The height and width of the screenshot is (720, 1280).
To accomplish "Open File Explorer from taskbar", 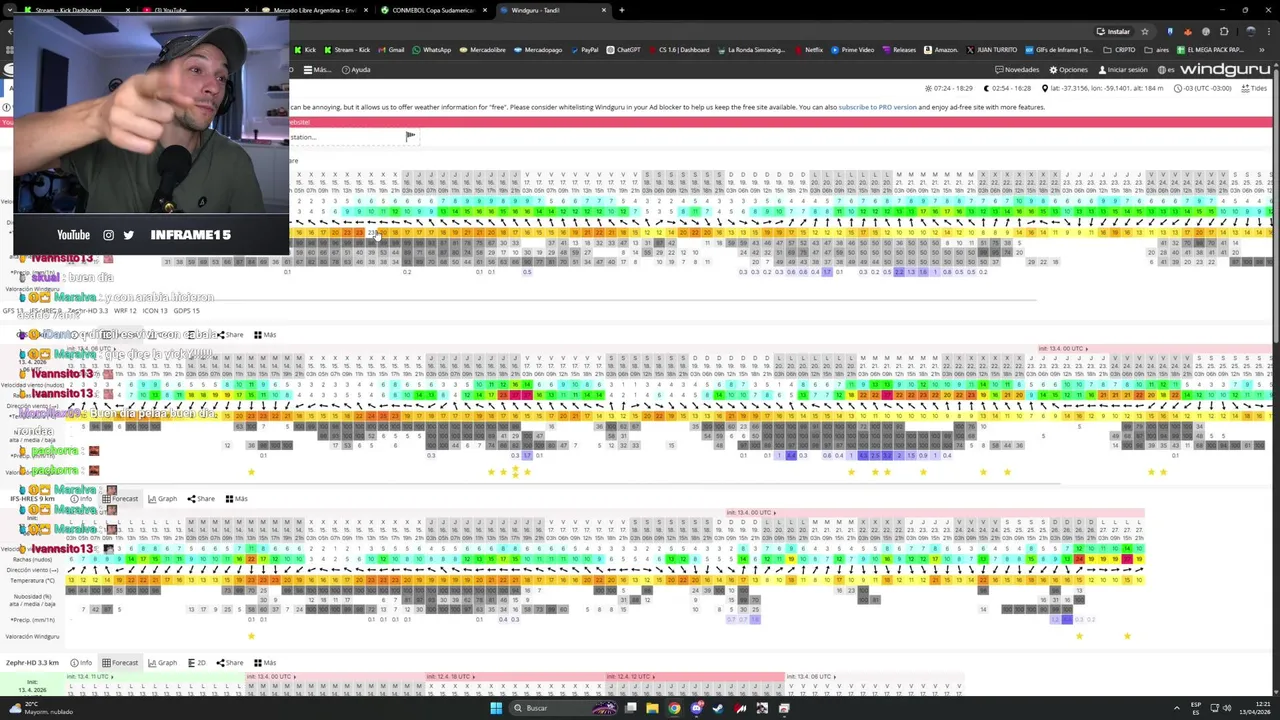I will point(652,708).
